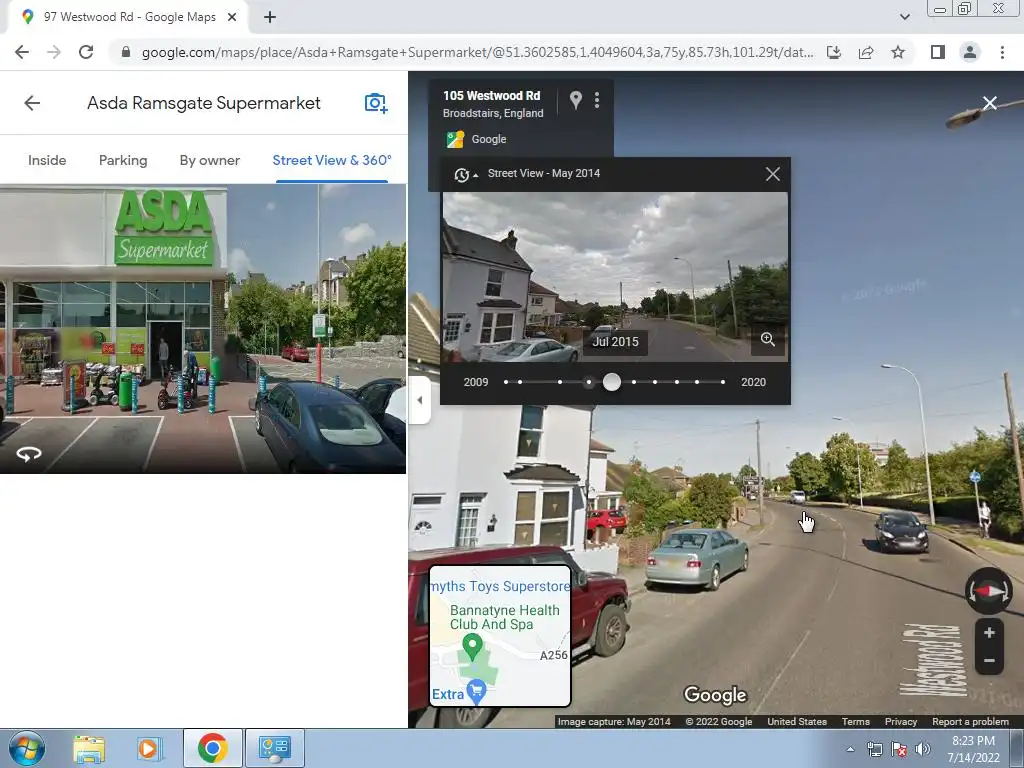The height and width of the screenshot is (768, 1024).
Task: Open Jul 2015 street view preview image
Action: coord(615,277)
